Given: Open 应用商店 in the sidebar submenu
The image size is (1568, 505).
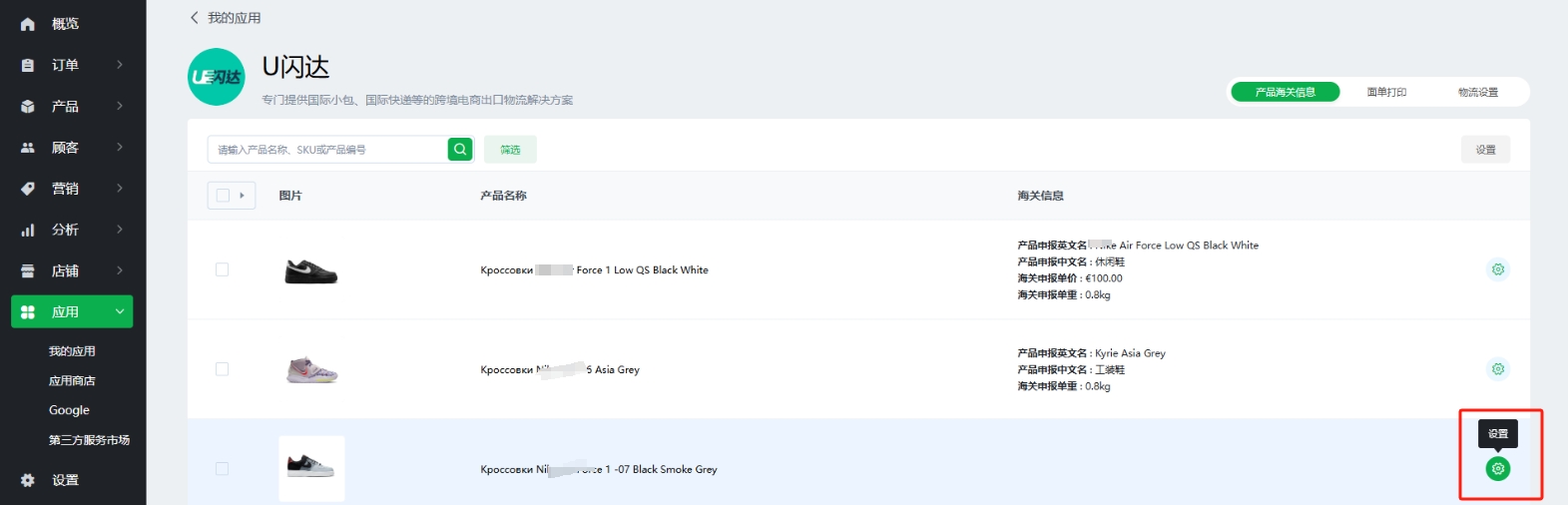Looking at the screenshot, I should (x=72, y=381).
